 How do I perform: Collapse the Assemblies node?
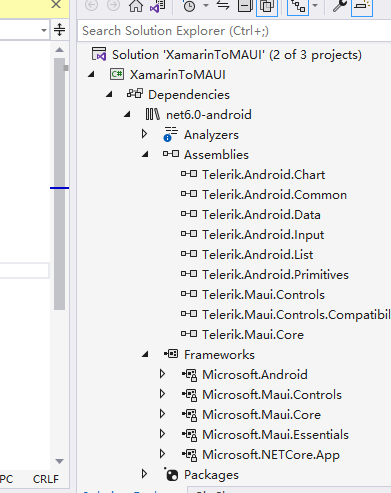pyautogui.click(x=145, y=154)
